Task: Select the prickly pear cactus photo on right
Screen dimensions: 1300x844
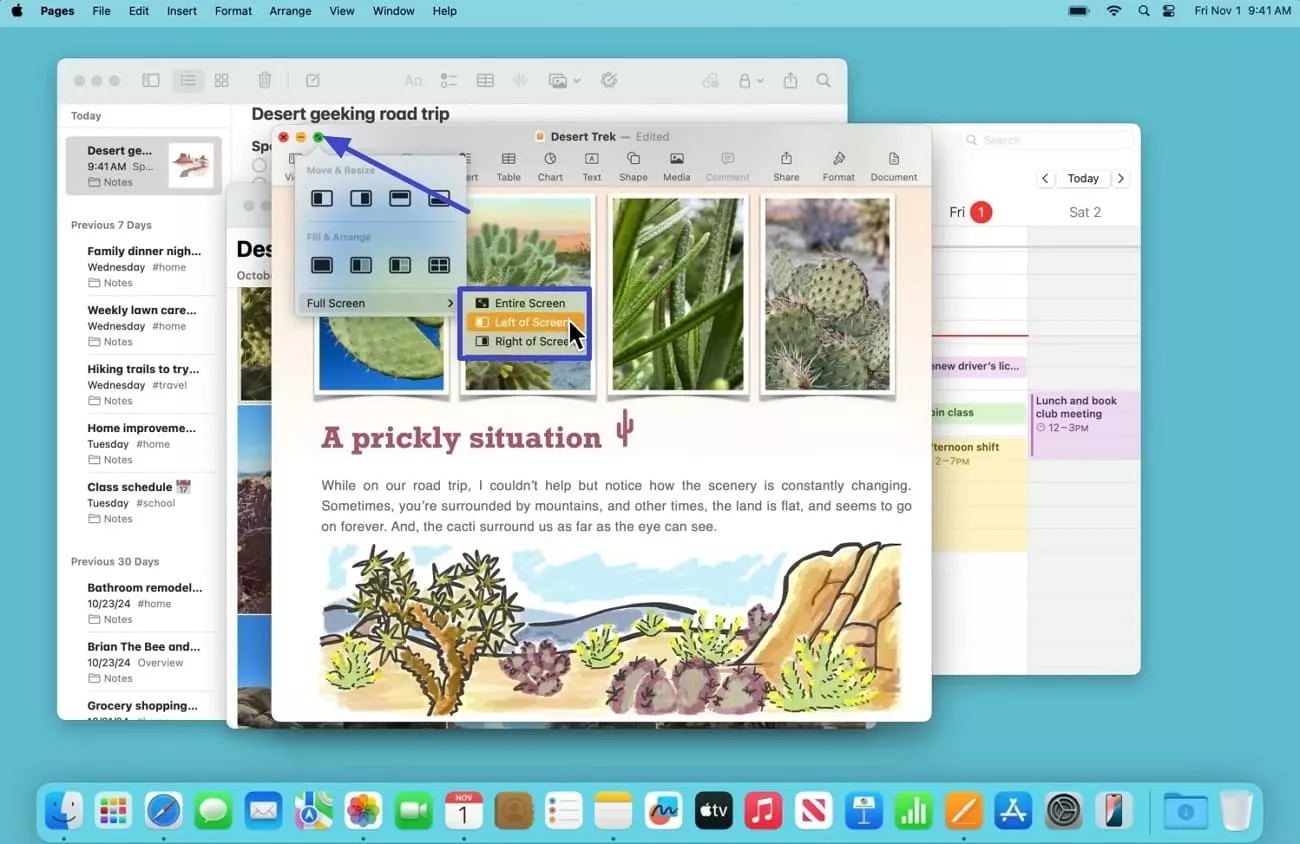Action: 827,293
